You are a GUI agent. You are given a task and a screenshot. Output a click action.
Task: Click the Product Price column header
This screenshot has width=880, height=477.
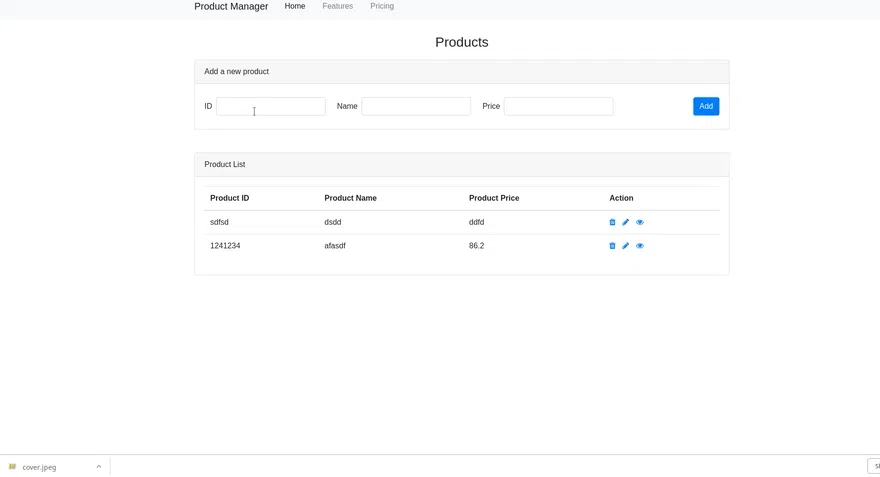tap(494, 198)
